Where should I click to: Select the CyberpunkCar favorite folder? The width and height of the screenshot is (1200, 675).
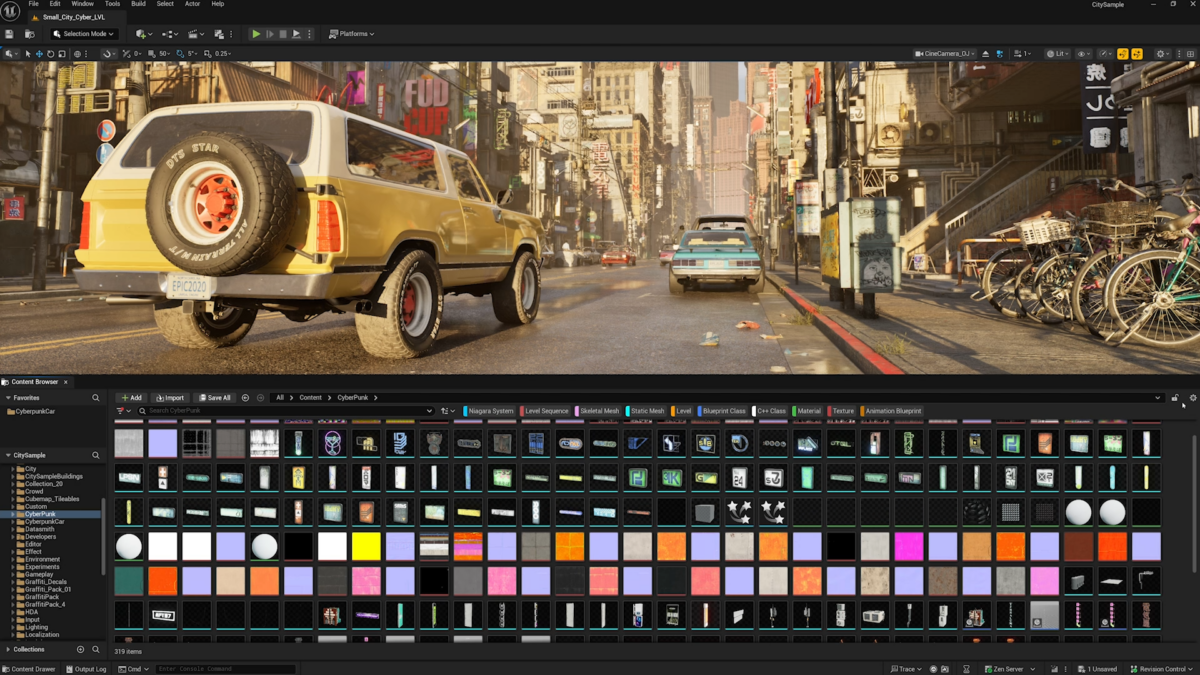click(31, 411)
